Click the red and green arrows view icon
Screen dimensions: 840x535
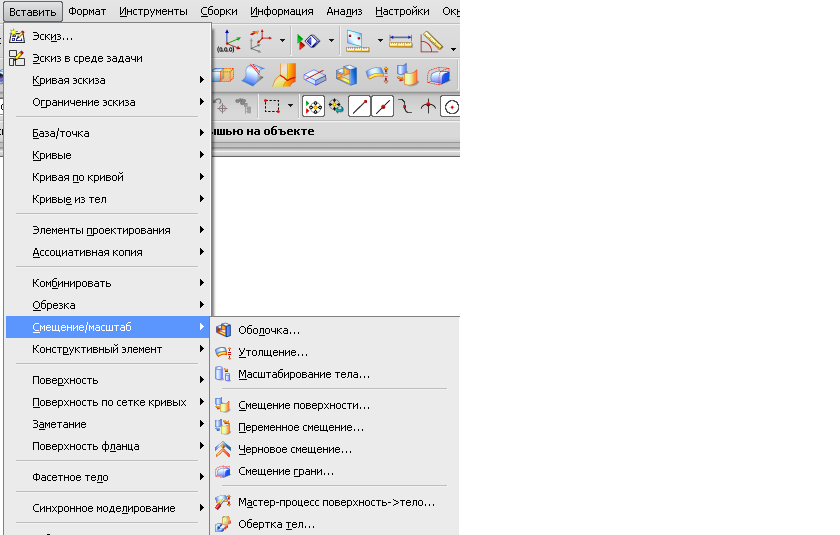click(308, 41)
